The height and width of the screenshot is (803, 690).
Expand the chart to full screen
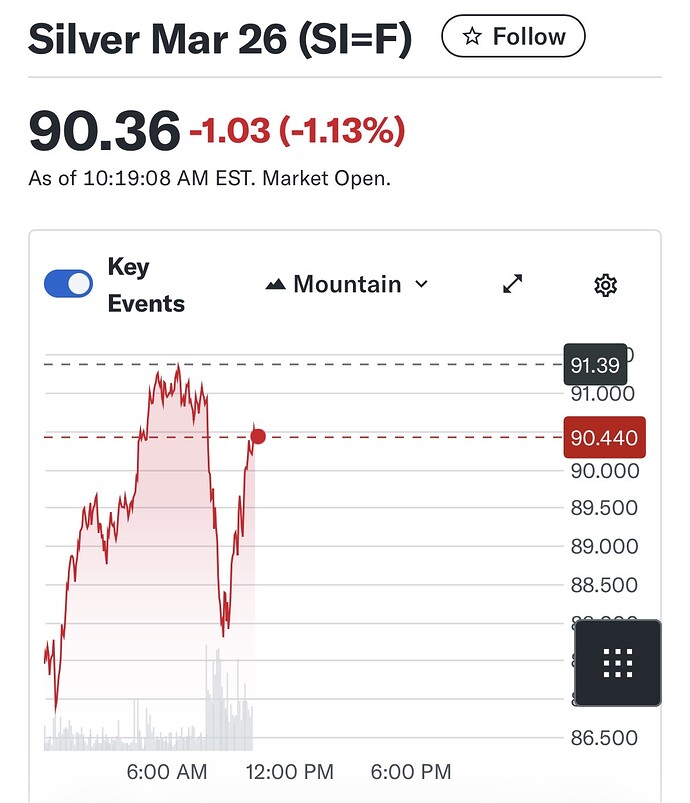click(x=513, y=285)
